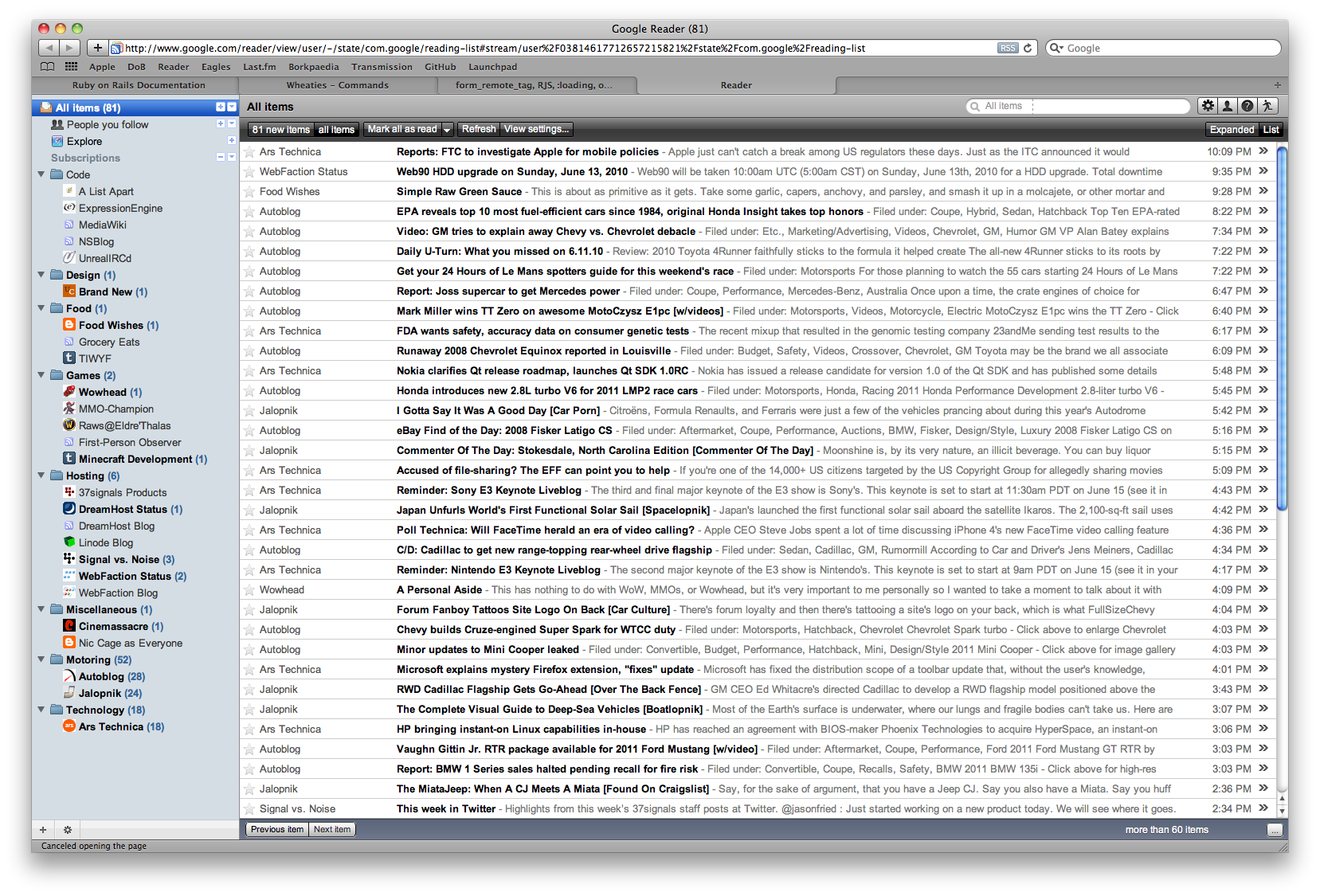Star the first Ars Technica FTC article
Image resolution: width=1320 pixels, height=896 pixels.
click(x=249, y=152)
